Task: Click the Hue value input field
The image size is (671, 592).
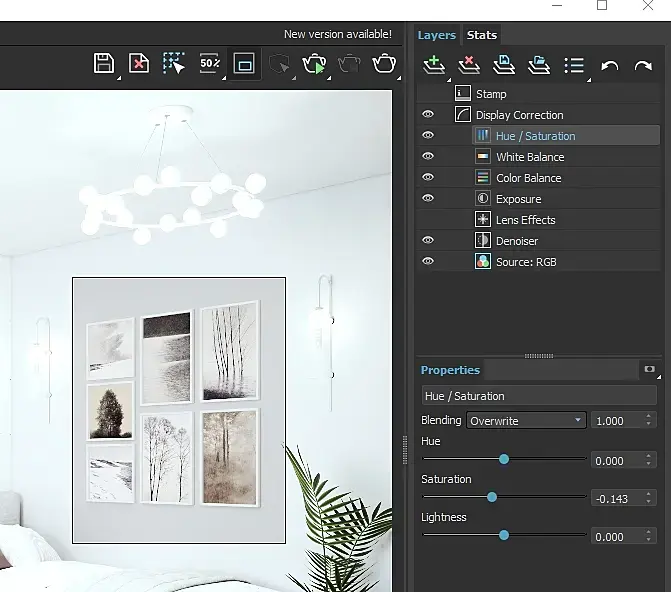Action: (x=617, y=461)
